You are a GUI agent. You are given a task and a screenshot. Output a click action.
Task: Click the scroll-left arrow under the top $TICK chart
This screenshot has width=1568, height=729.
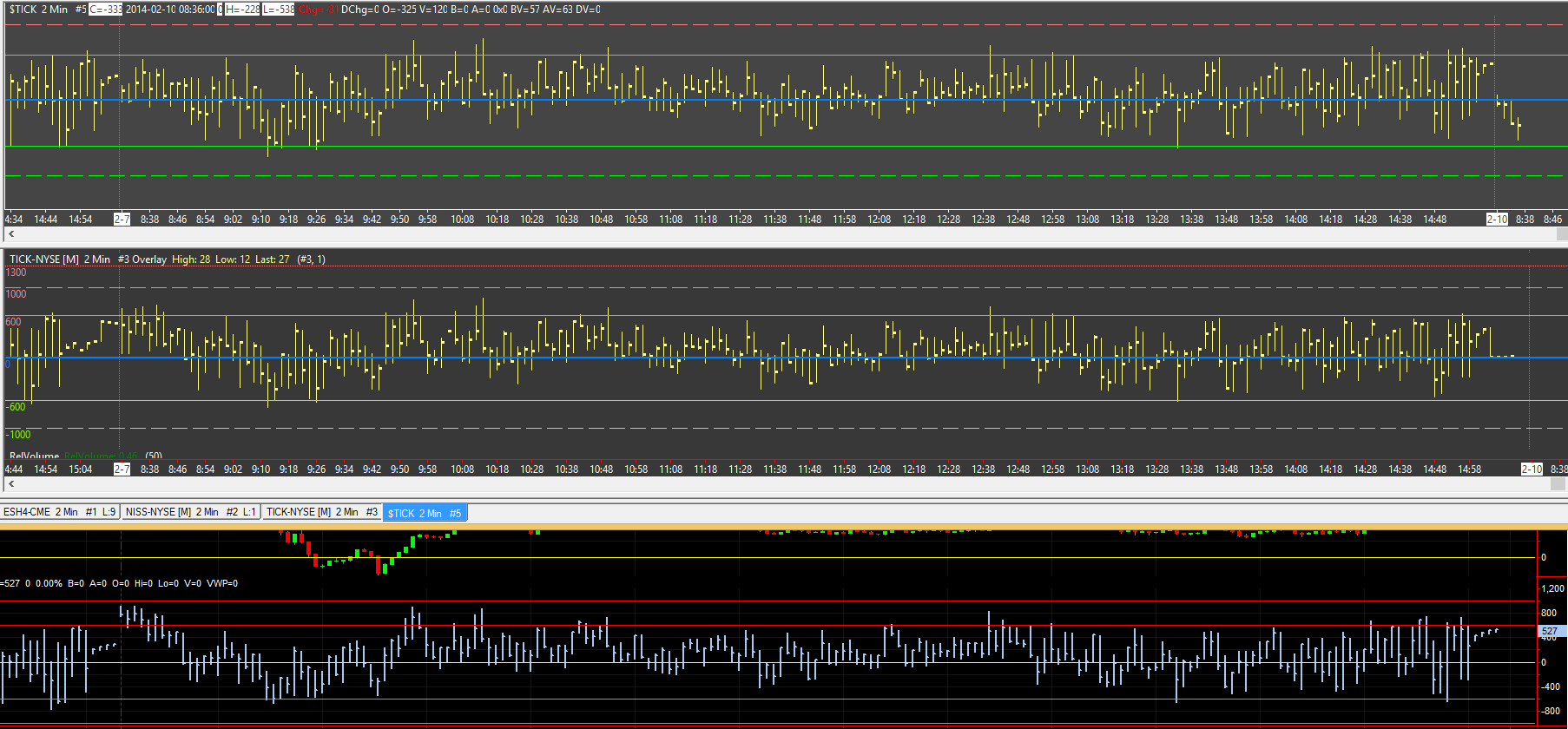point(11,233)
